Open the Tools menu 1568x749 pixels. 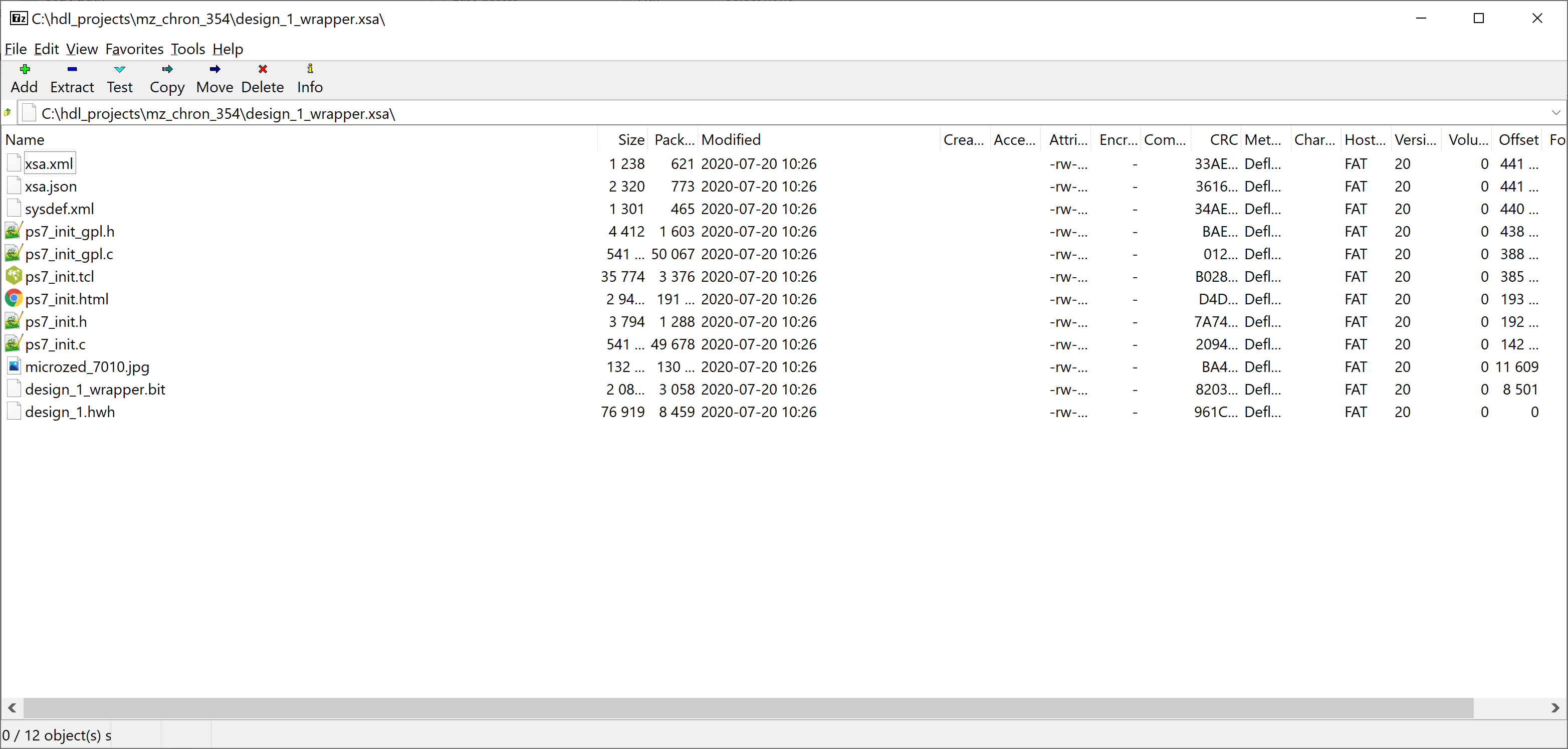click(187, 49)
